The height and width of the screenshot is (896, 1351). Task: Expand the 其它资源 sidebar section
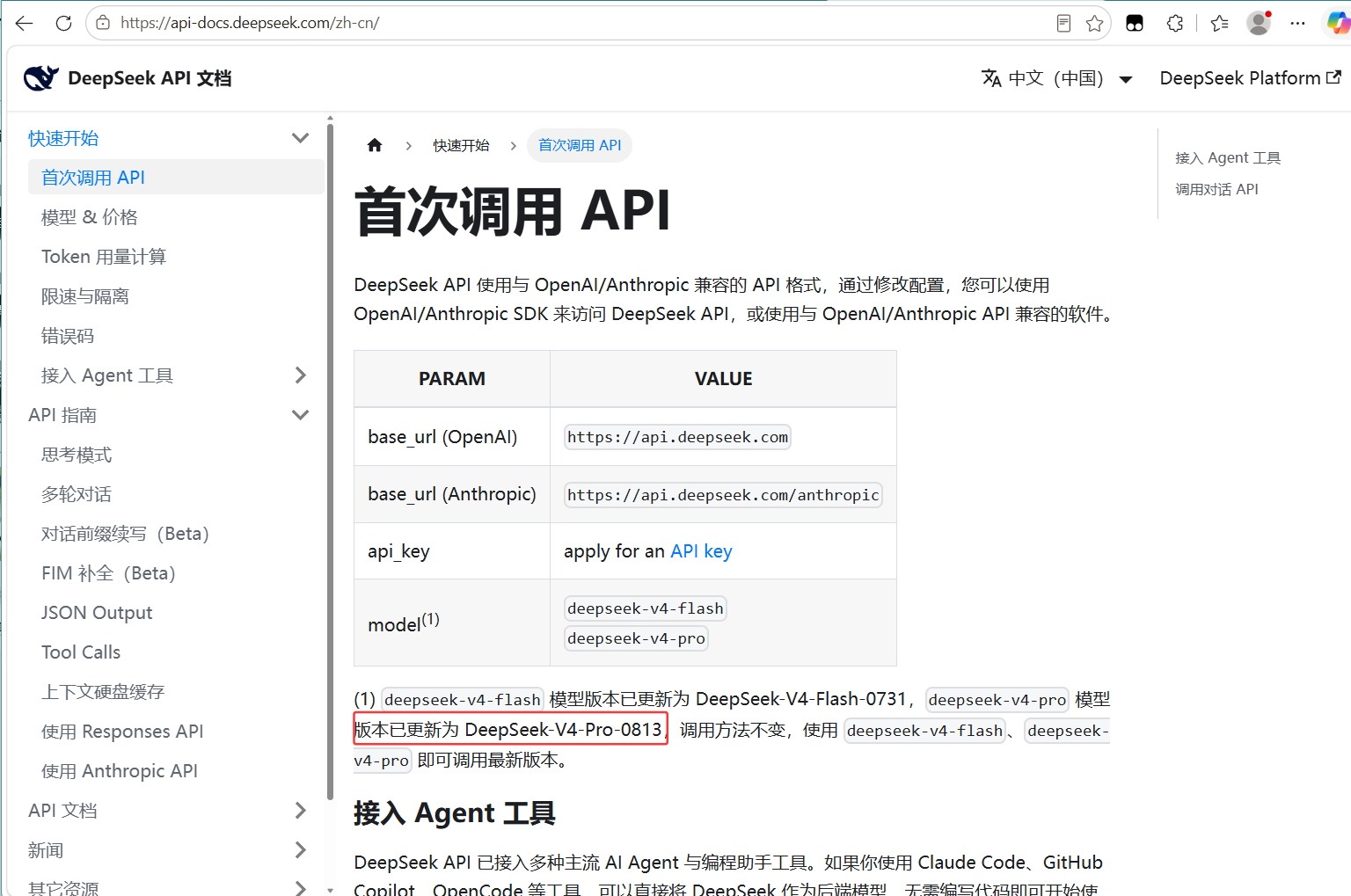[x=300, y=888]
